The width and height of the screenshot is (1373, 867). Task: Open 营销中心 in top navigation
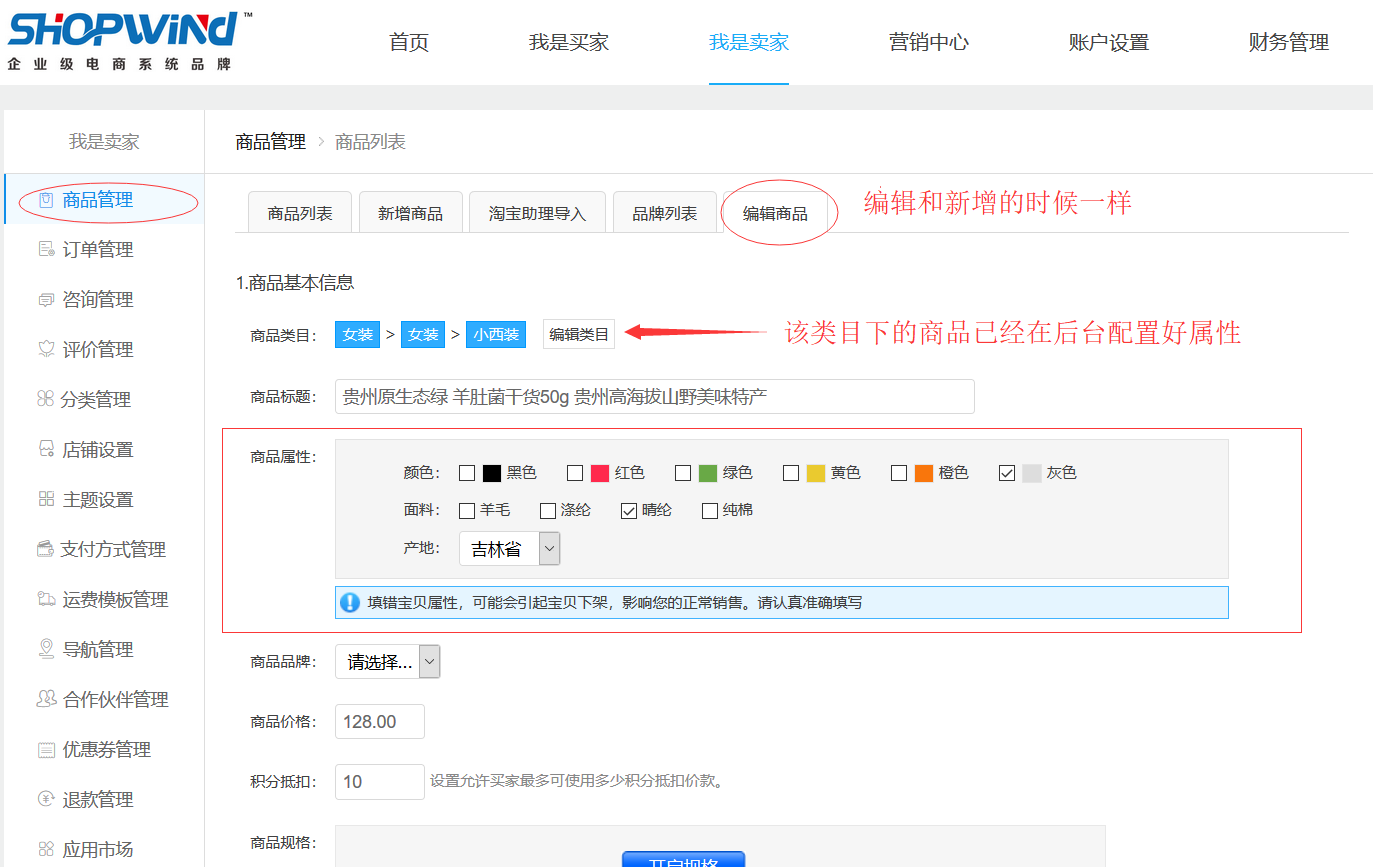pos(929,42)
